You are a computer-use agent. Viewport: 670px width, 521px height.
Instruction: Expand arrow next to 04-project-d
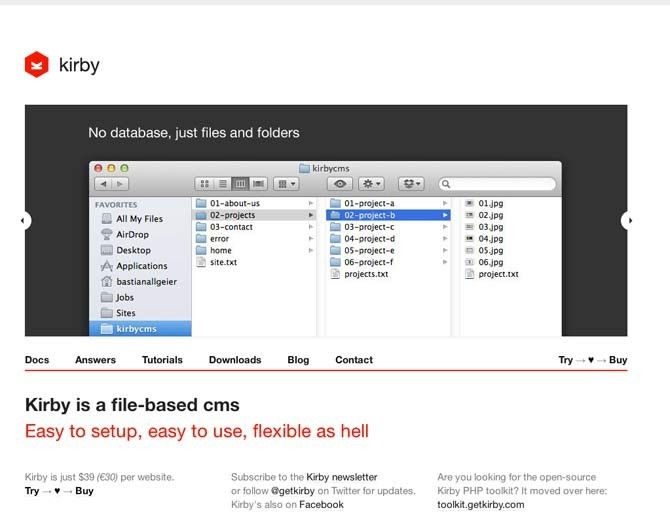(x=445, y=238)
